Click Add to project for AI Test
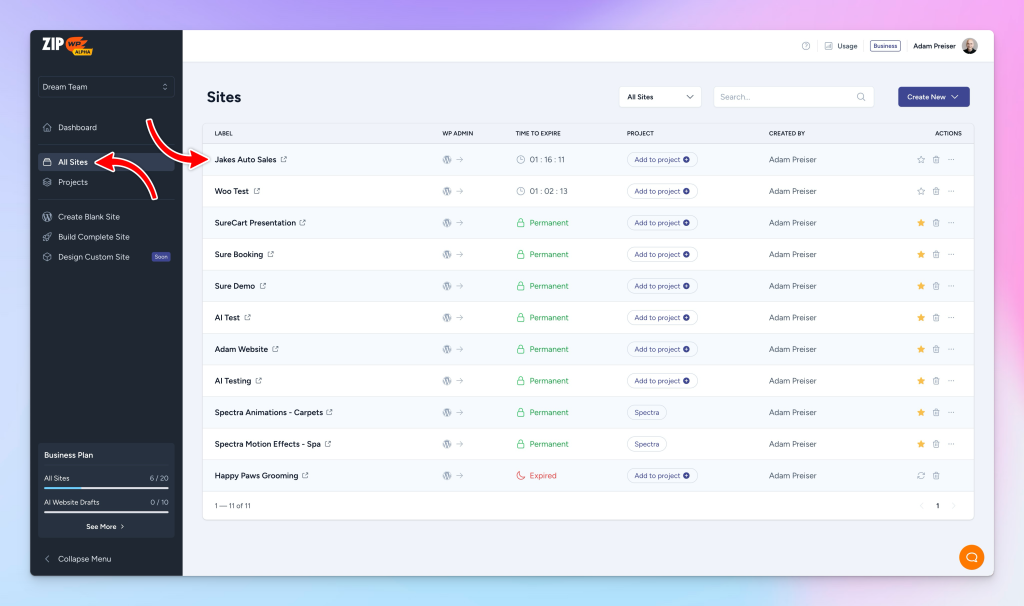 (662, 318)
